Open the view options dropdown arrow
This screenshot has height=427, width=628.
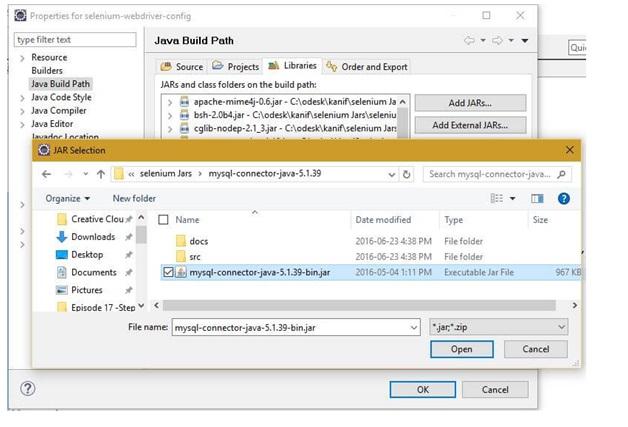click(512, 199)
